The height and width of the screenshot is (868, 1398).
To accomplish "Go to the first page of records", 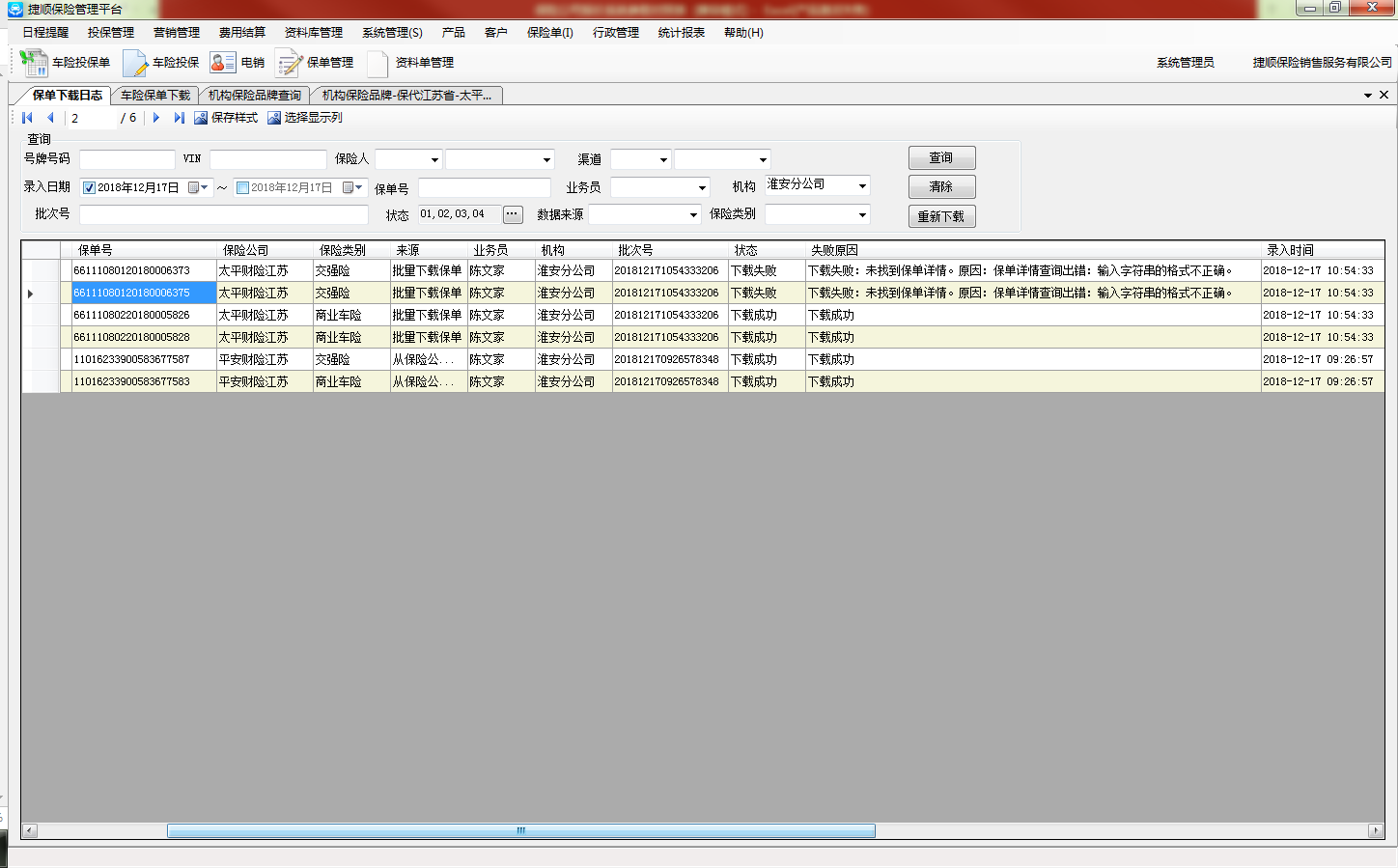I will (27, 118).
